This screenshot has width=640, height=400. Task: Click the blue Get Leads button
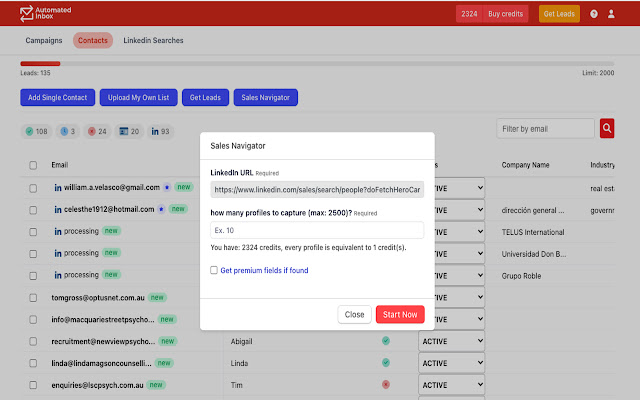(205, 98)
